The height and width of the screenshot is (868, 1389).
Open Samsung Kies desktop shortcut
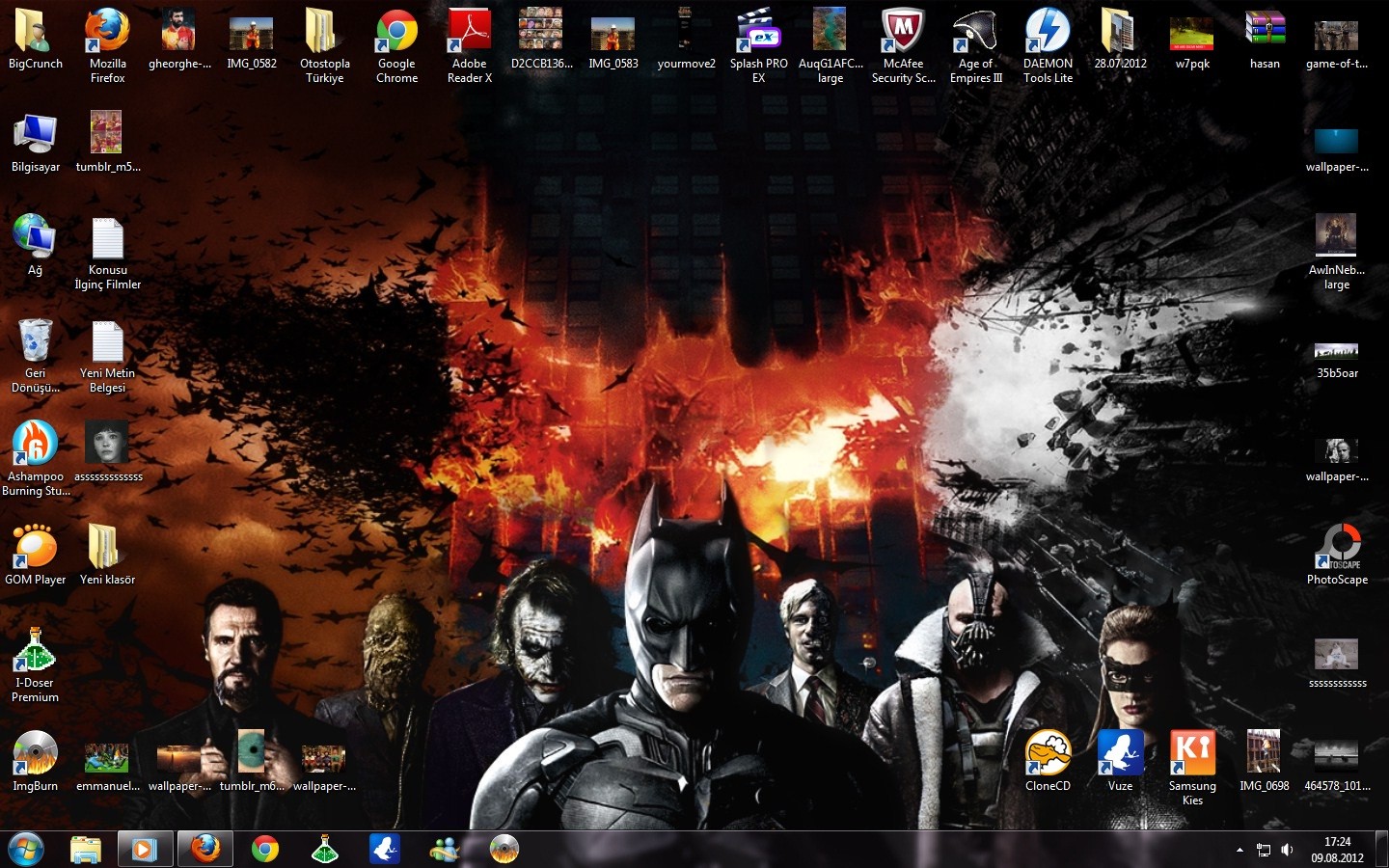pyautogui.click(x=1192, y=753)
